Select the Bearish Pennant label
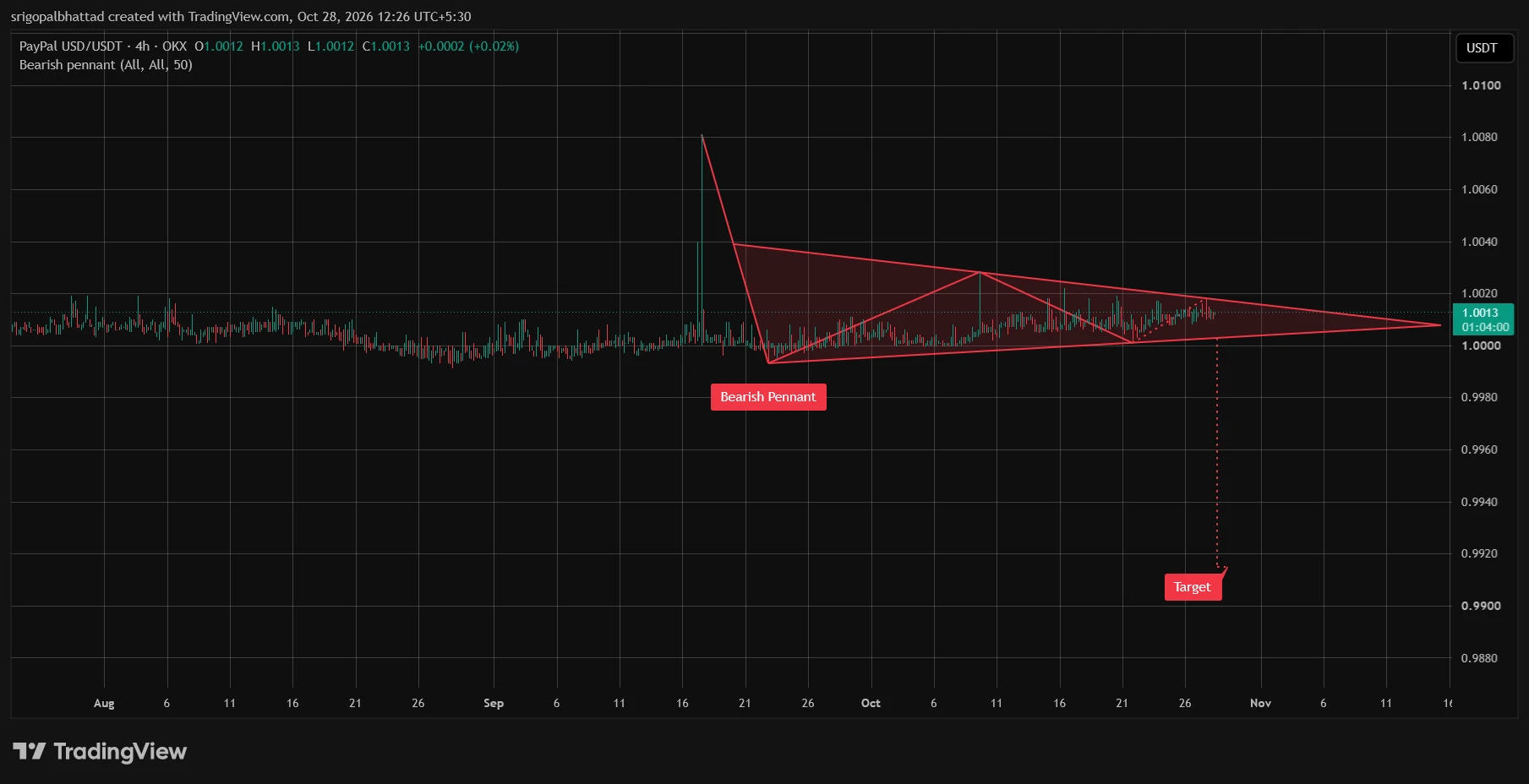 pyautogui.click(x=768, y=397)
